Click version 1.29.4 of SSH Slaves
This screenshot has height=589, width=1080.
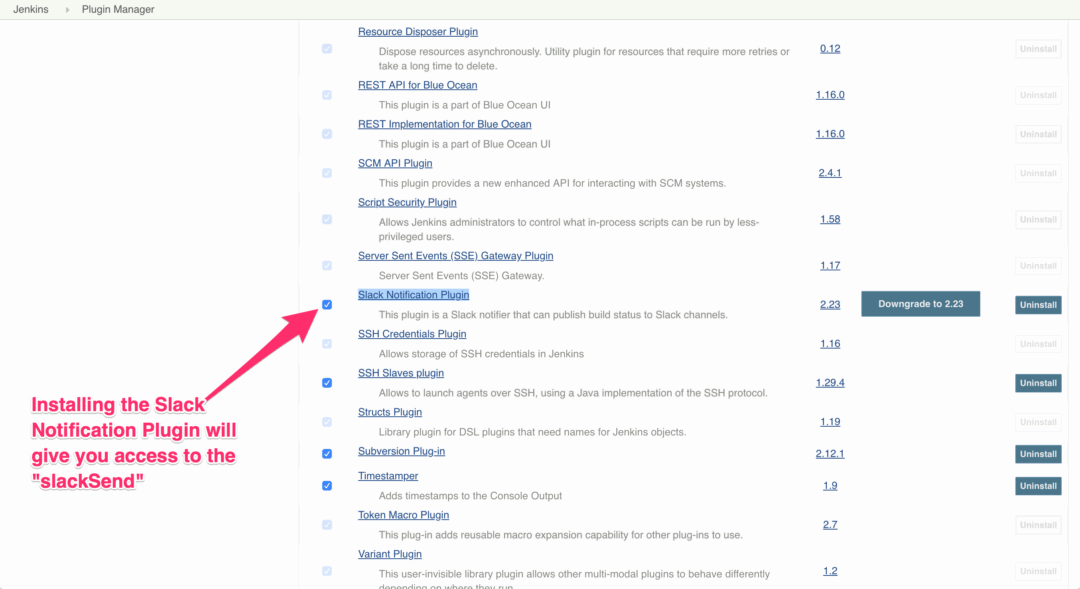click(830, 383)
